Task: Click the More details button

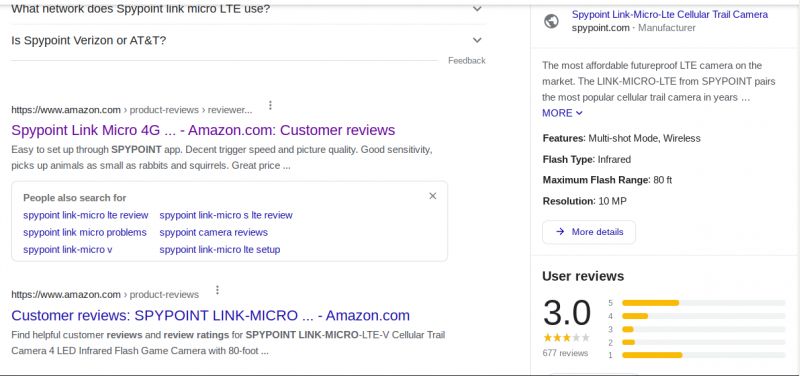Action: tap(589, 232)
